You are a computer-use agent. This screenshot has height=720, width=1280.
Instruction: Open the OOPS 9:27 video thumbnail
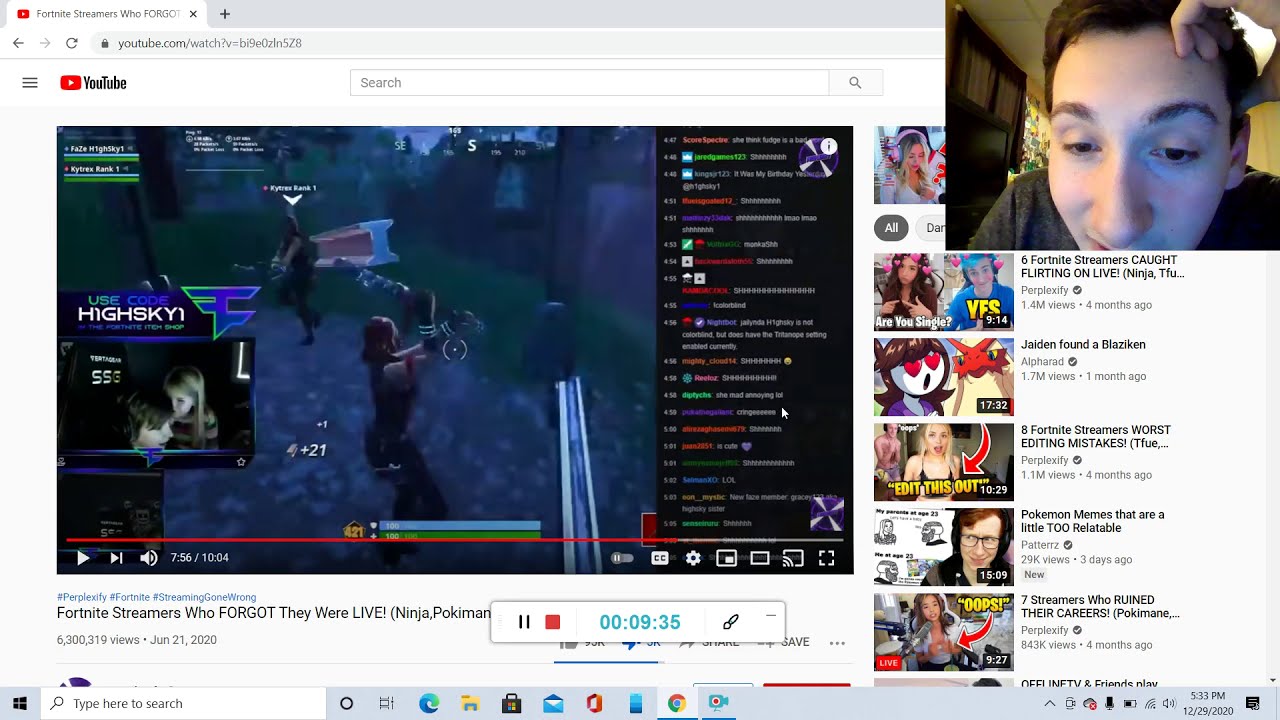tap(944, 632)
